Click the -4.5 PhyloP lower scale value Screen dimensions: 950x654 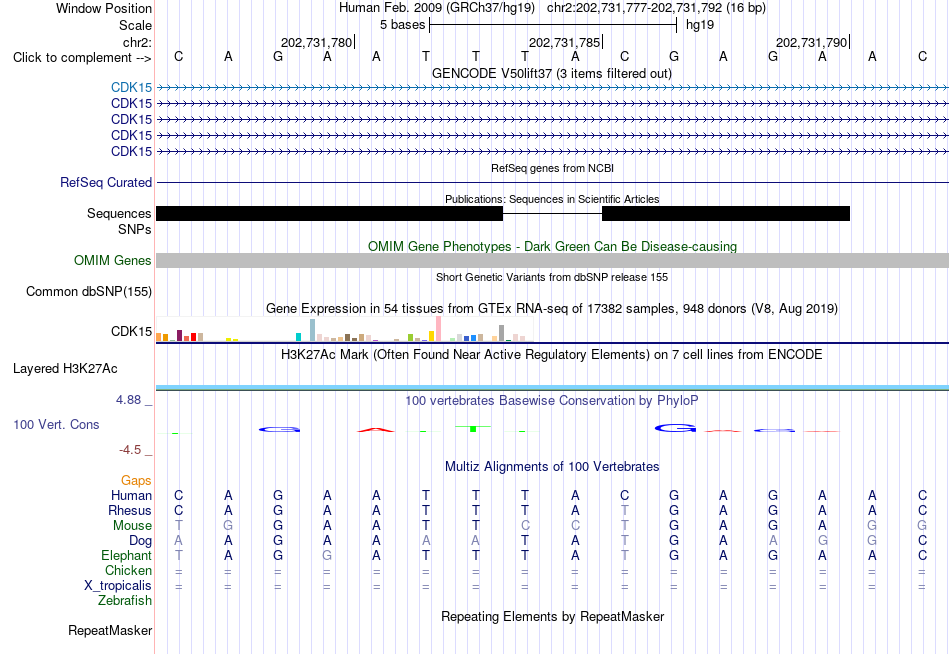(130, 450)
